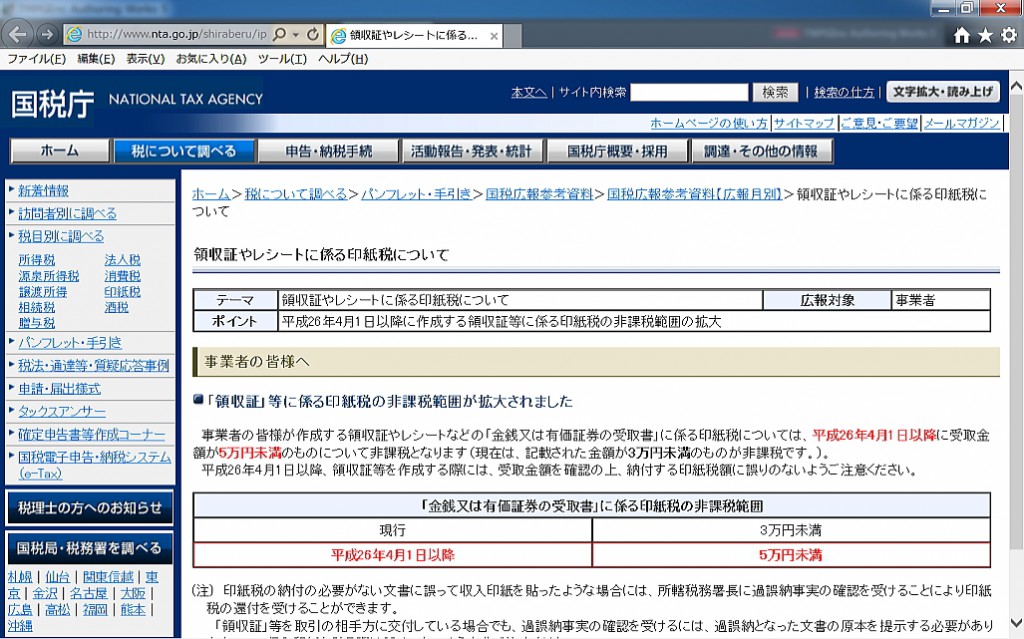Click the search magnifier in the address bar
This screenshot has width=1024, height=639.
pos(279,33)
